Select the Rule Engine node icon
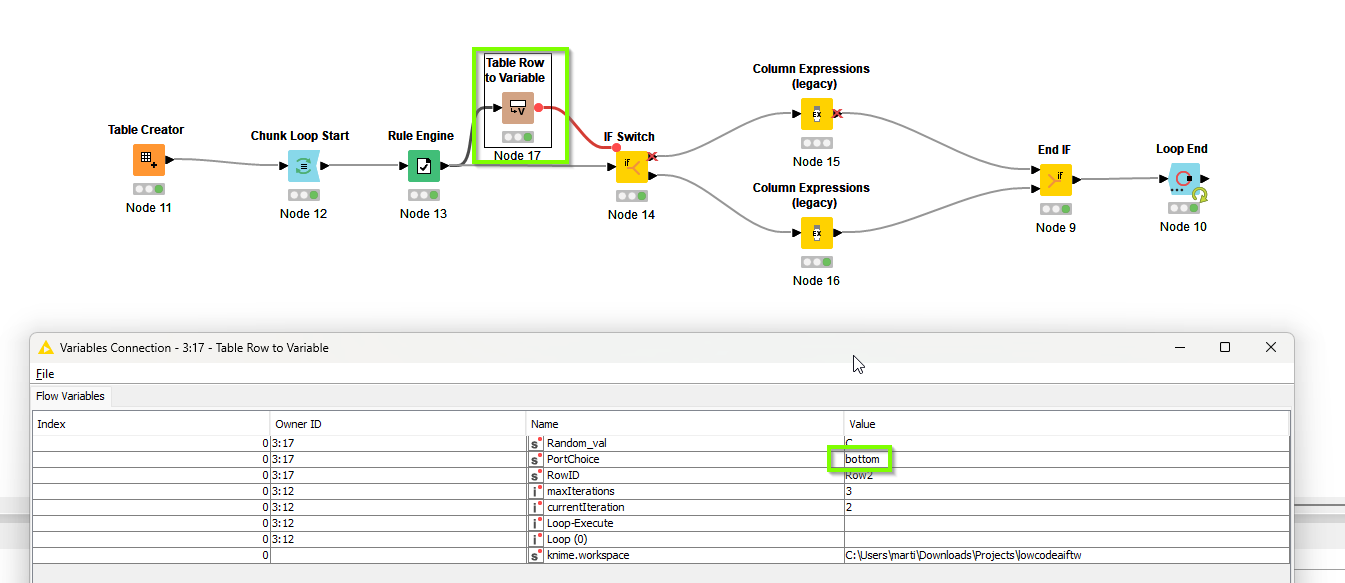The height and width of the screenshot is (583, 1345). point(423,166)
